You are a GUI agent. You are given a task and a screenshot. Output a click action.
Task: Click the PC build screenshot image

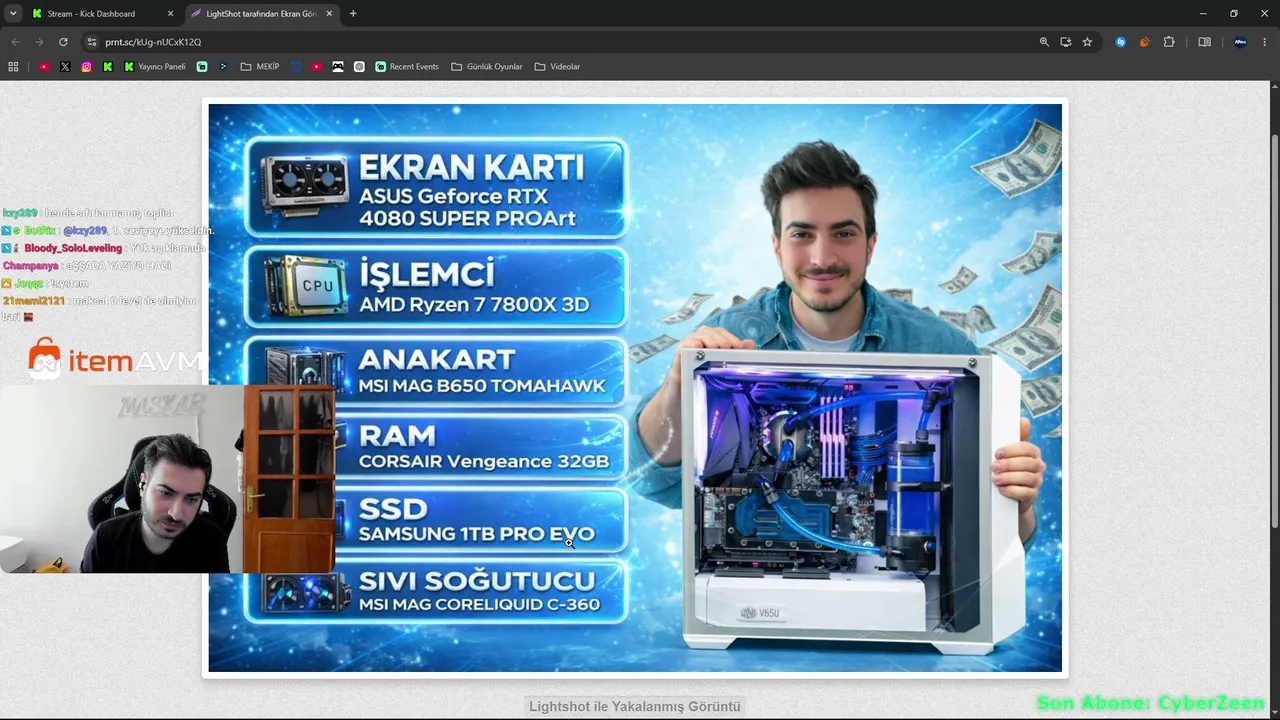click(x=635, y=388)
